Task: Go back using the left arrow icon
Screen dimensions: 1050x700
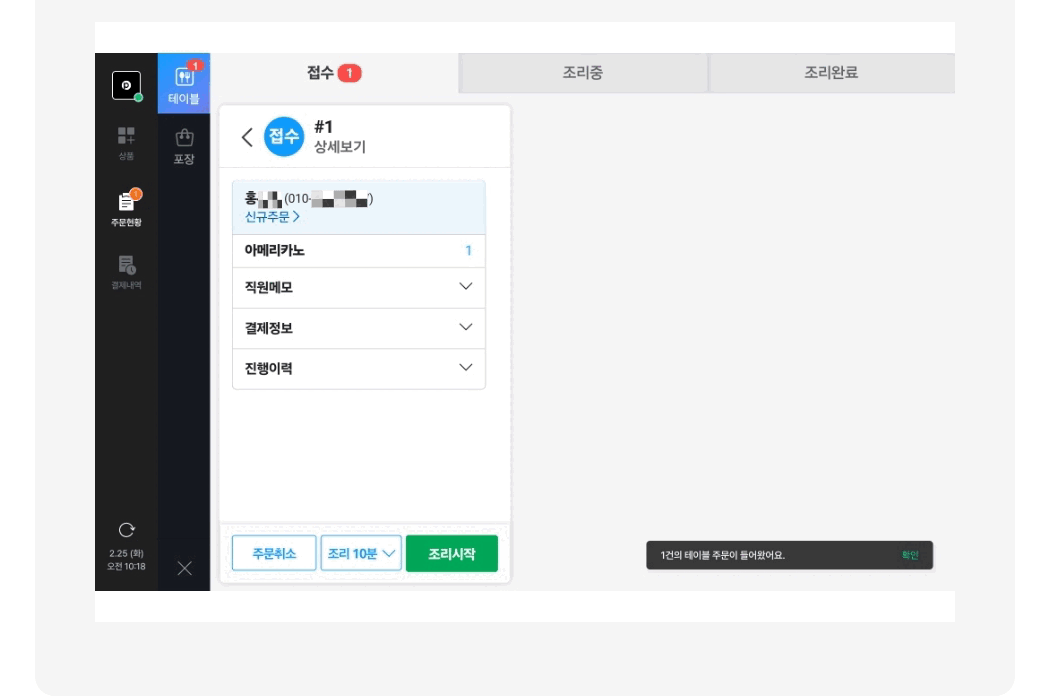Action: pyautogui.click(x=247, y=138)
